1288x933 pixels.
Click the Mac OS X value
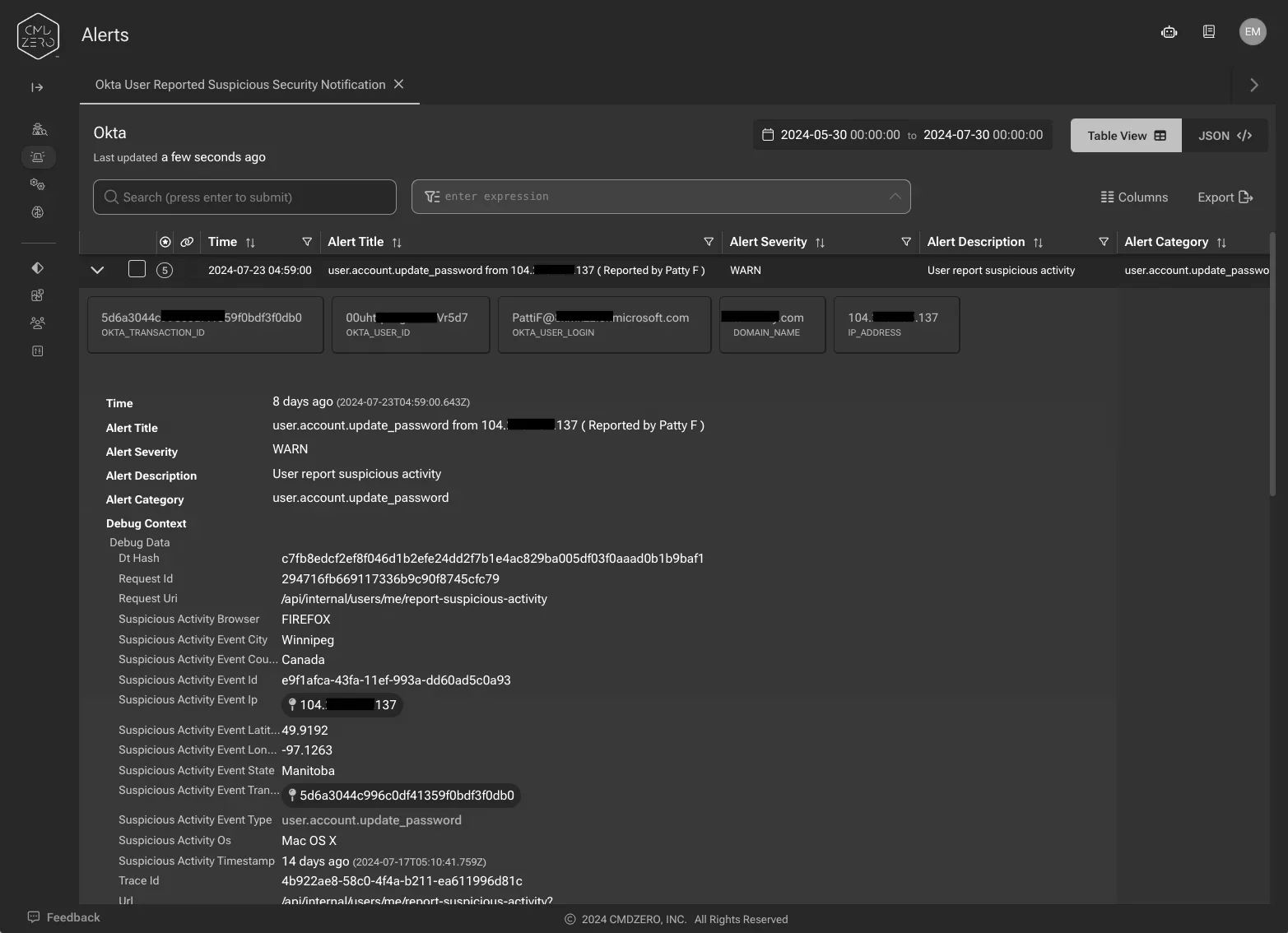[309, 841]
